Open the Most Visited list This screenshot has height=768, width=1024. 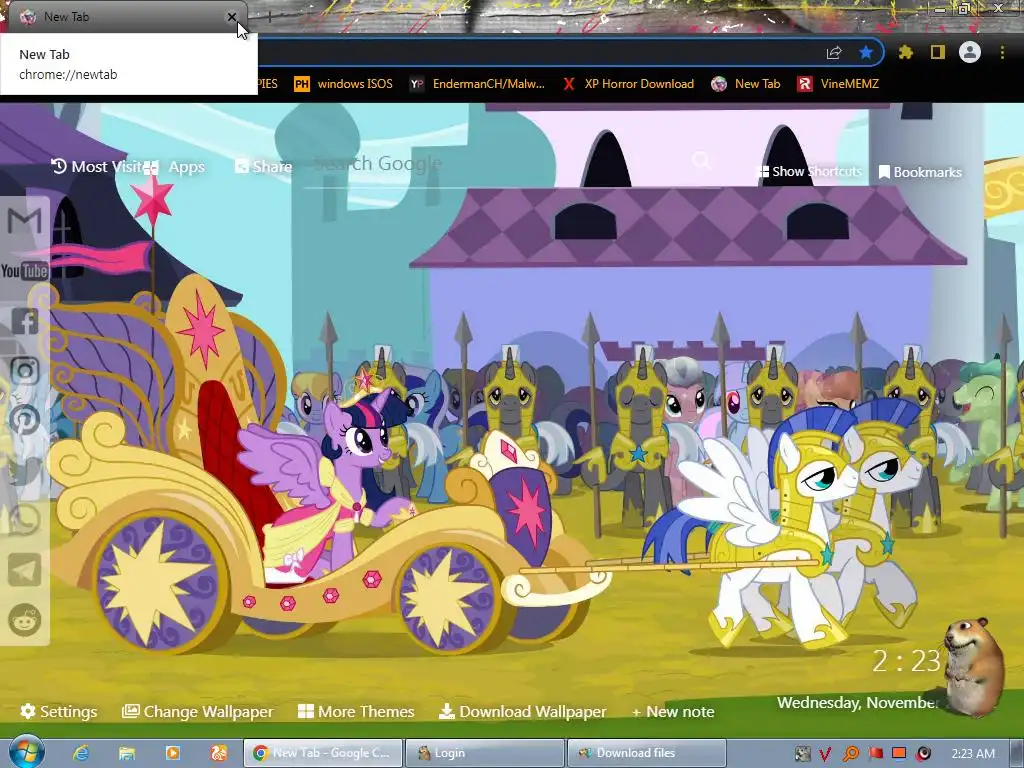[97, 167]
